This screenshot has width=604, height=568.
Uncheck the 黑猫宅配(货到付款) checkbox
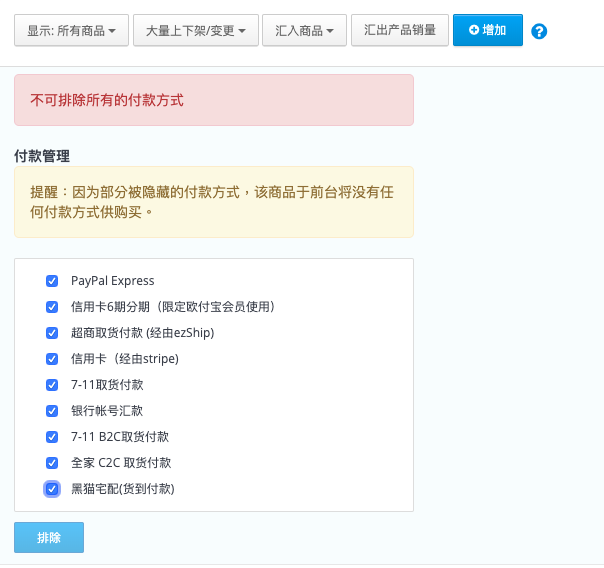52,489
